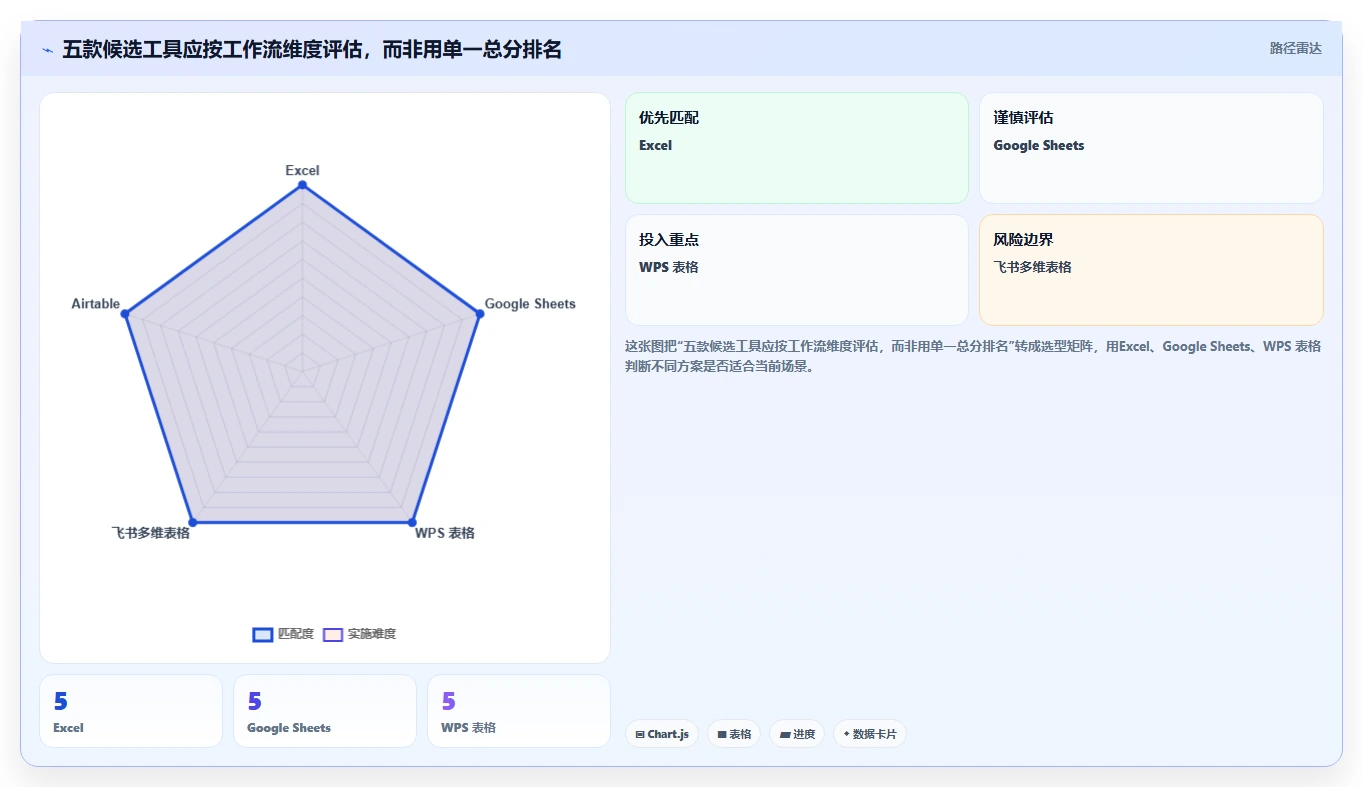The image size is (1363, 787).
Task: Open the 优先匹配 Excel card
Action: (x=797, y=148)
